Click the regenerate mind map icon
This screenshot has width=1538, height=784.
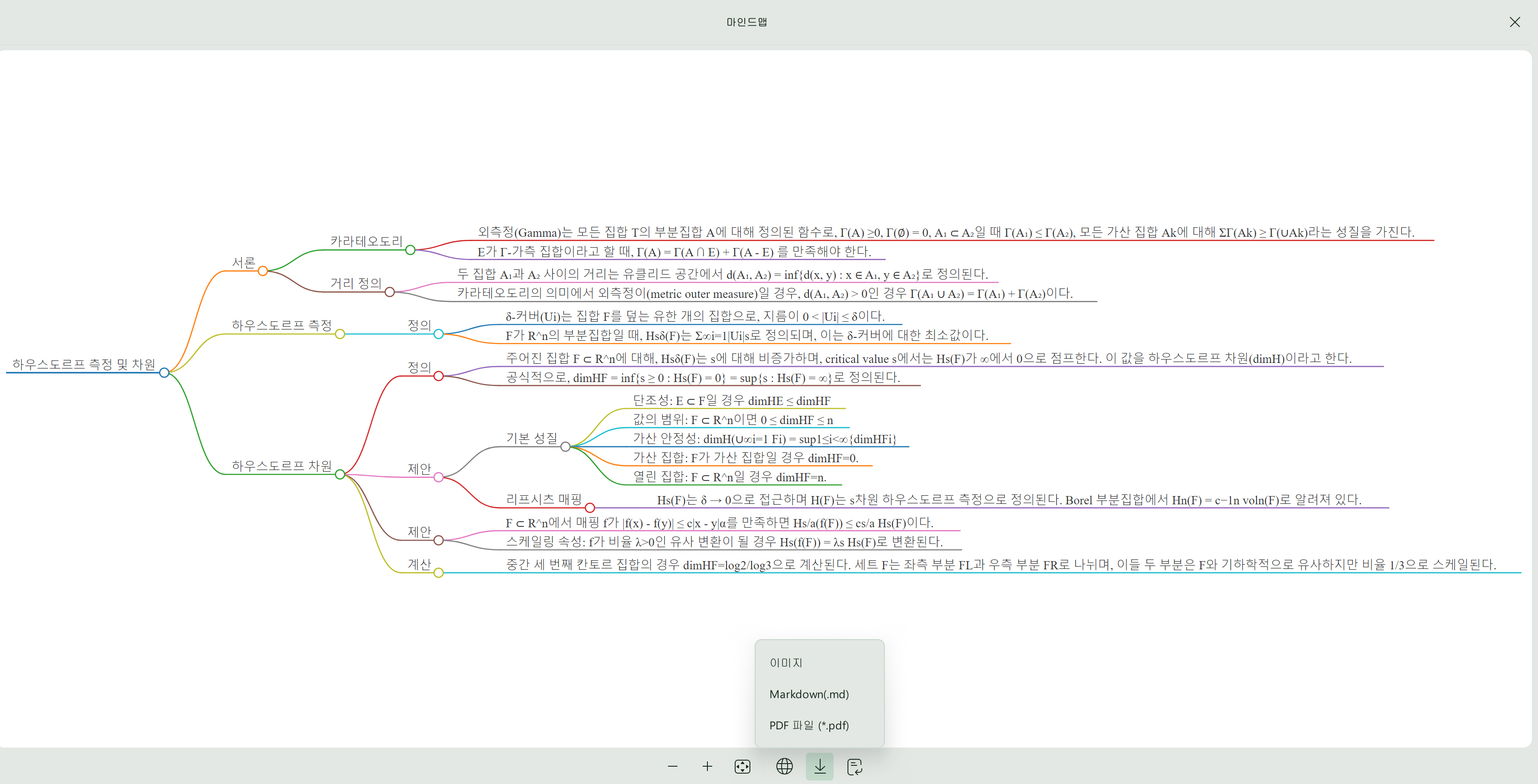pos(854,766)
